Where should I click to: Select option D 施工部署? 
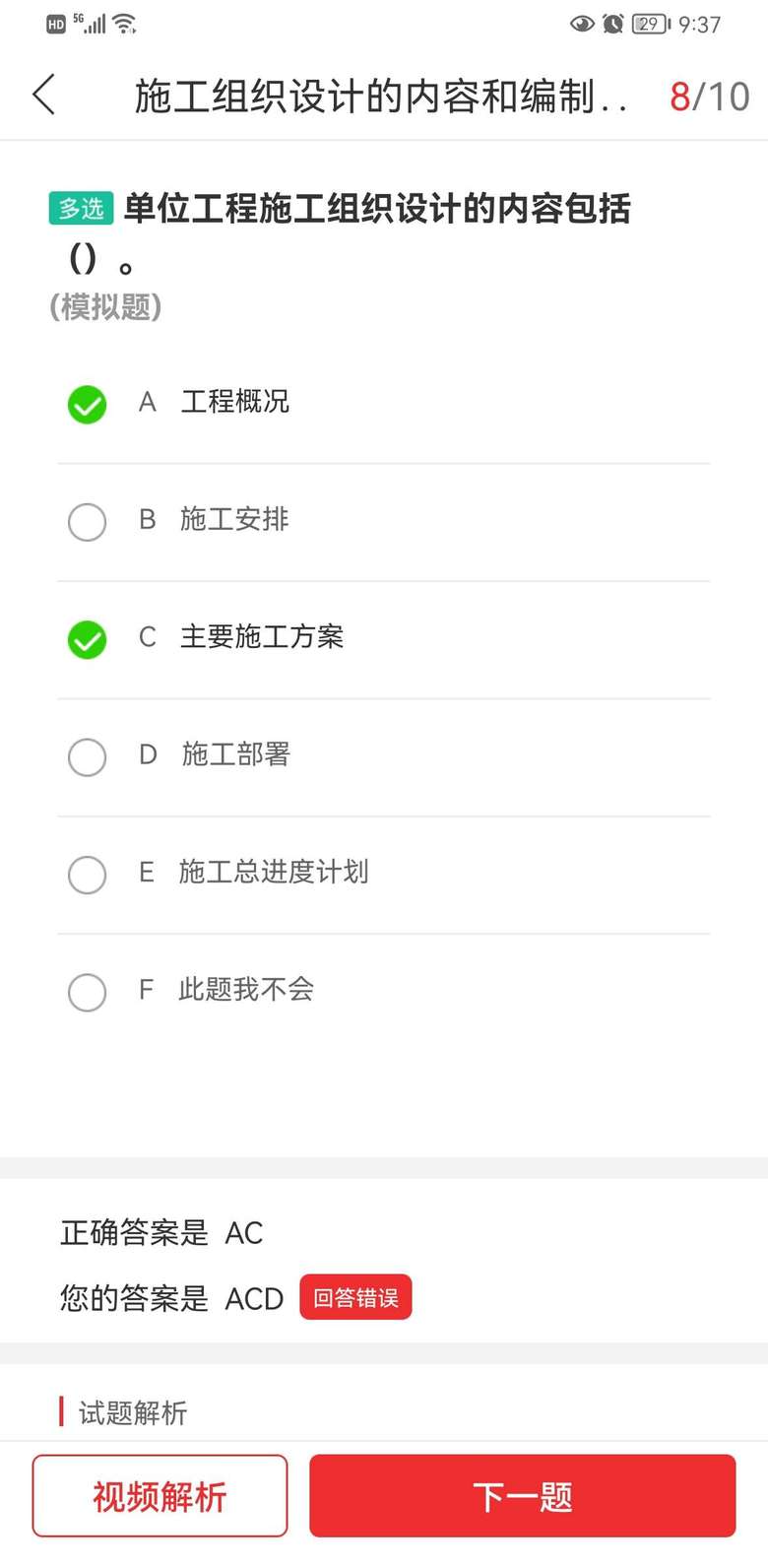(x=87, y=757)
